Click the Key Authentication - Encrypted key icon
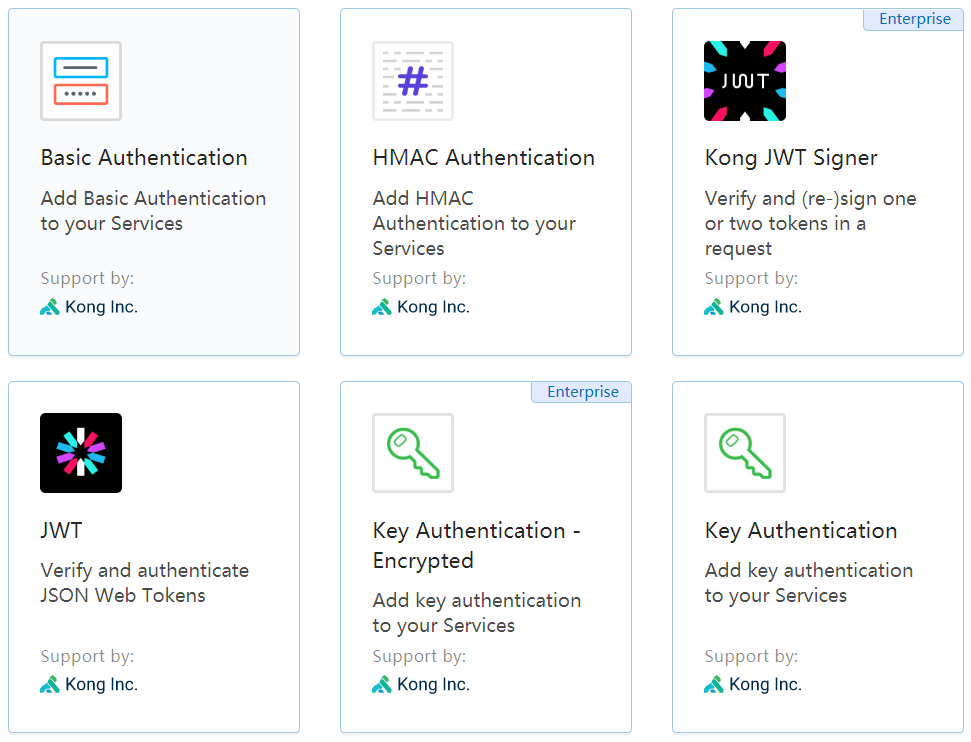This screenshot has width=971, height=742. [413, 453]
